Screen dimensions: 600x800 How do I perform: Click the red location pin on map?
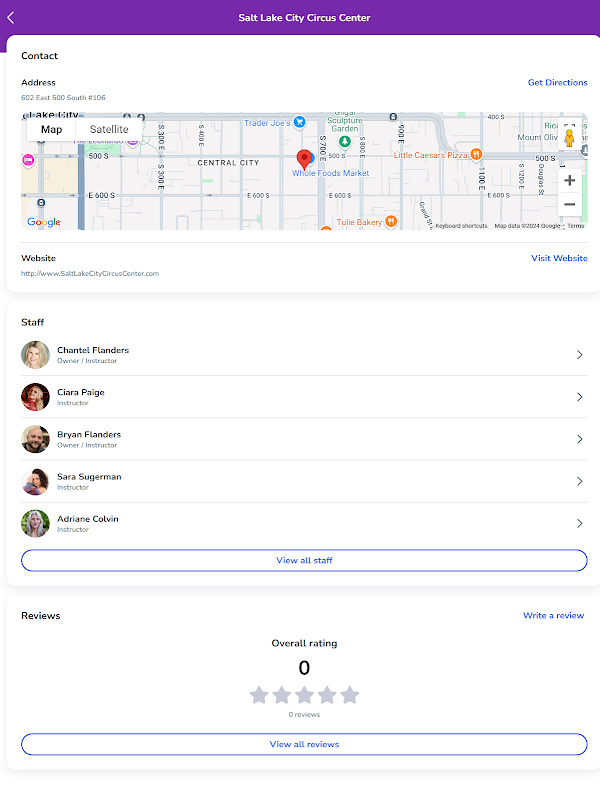tap(304, 159)
